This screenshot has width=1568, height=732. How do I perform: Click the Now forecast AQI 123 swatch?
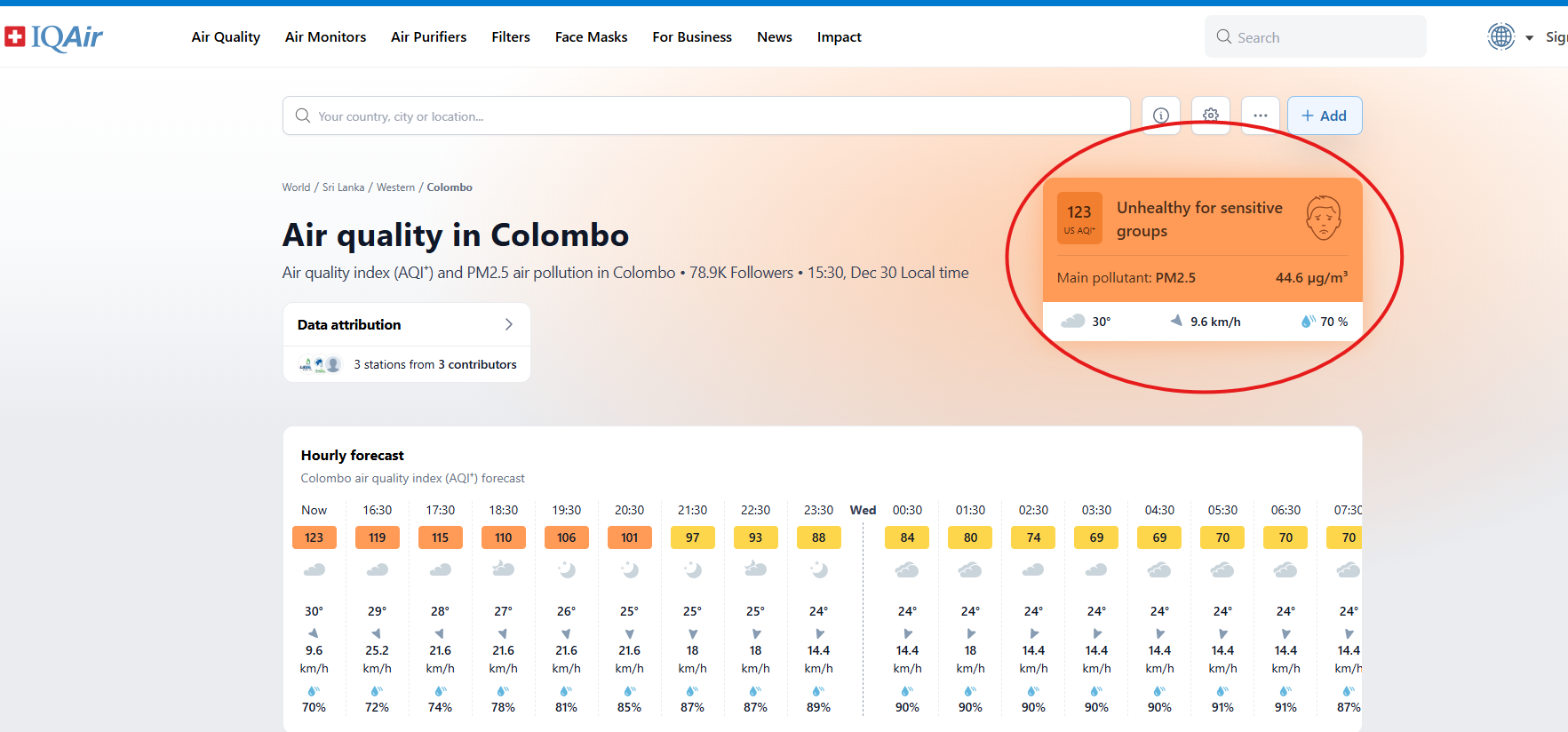pyautogui.click(x=314, y=537)
